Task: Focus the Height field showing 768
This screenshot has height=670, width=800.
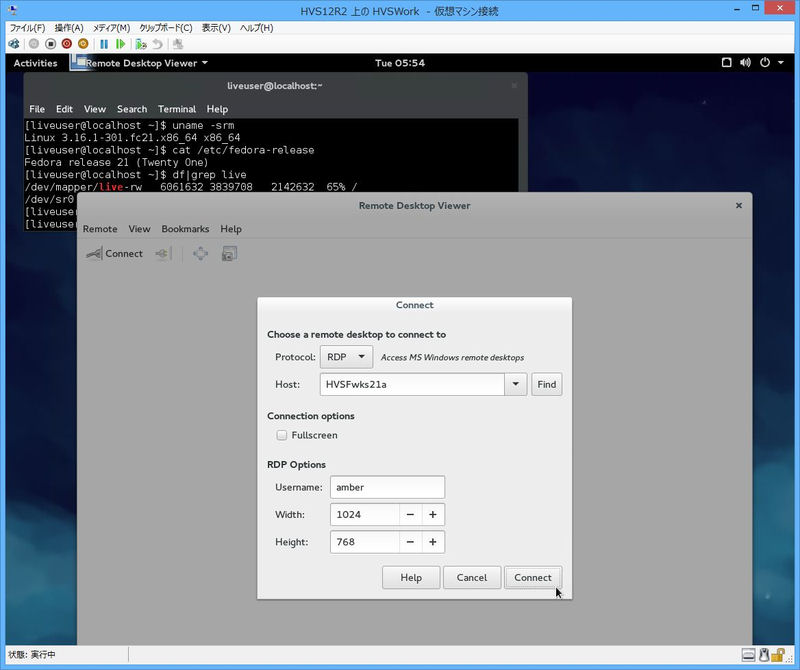Action: tap(365, 542)
